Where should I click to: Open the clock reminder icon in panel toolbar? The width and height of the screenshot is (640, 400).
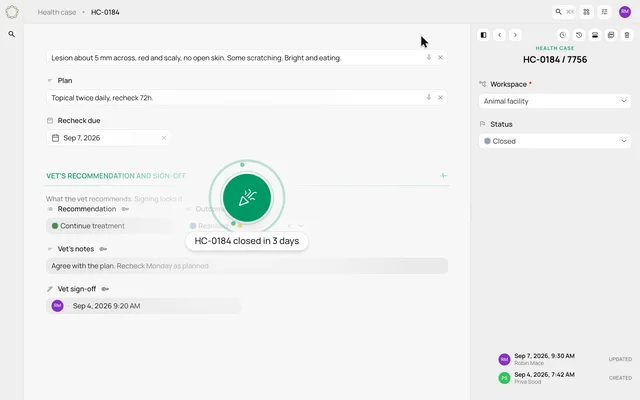563,35
